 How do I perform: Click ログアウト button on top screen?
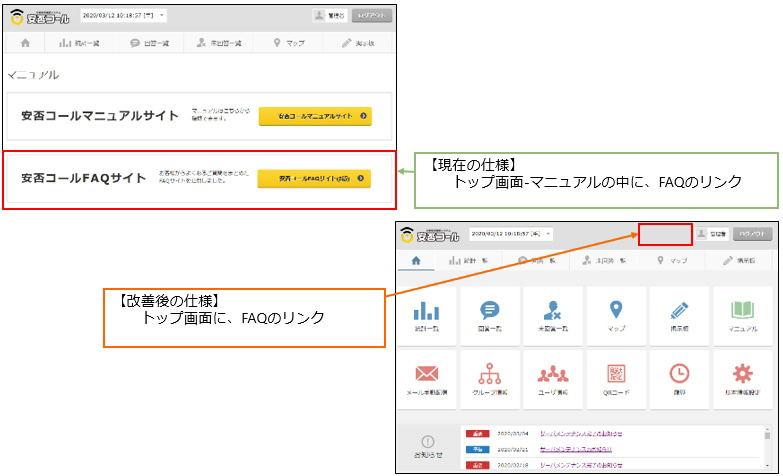pos(752,234)
